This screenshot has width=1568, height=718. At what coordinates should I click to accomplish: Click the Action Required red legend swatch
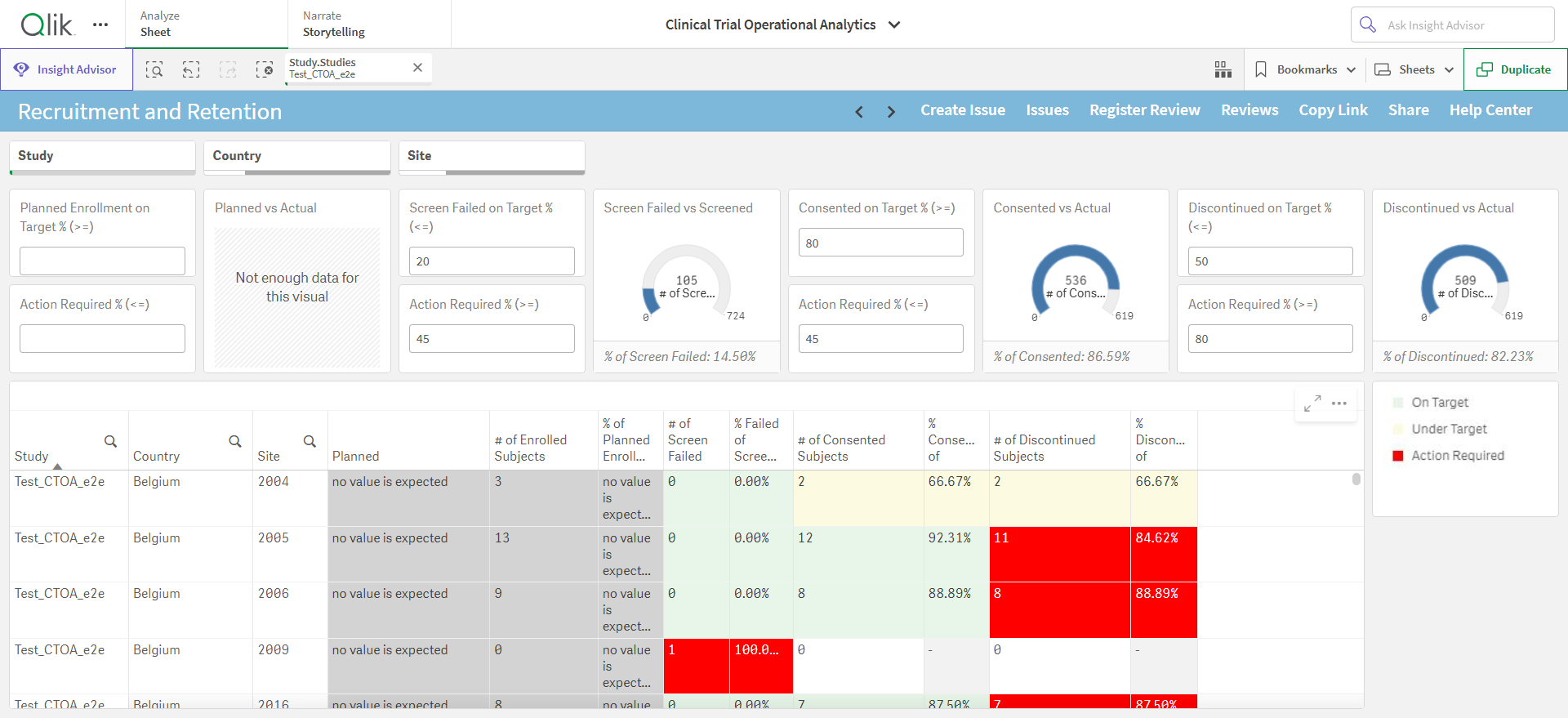coord(1397,456)
